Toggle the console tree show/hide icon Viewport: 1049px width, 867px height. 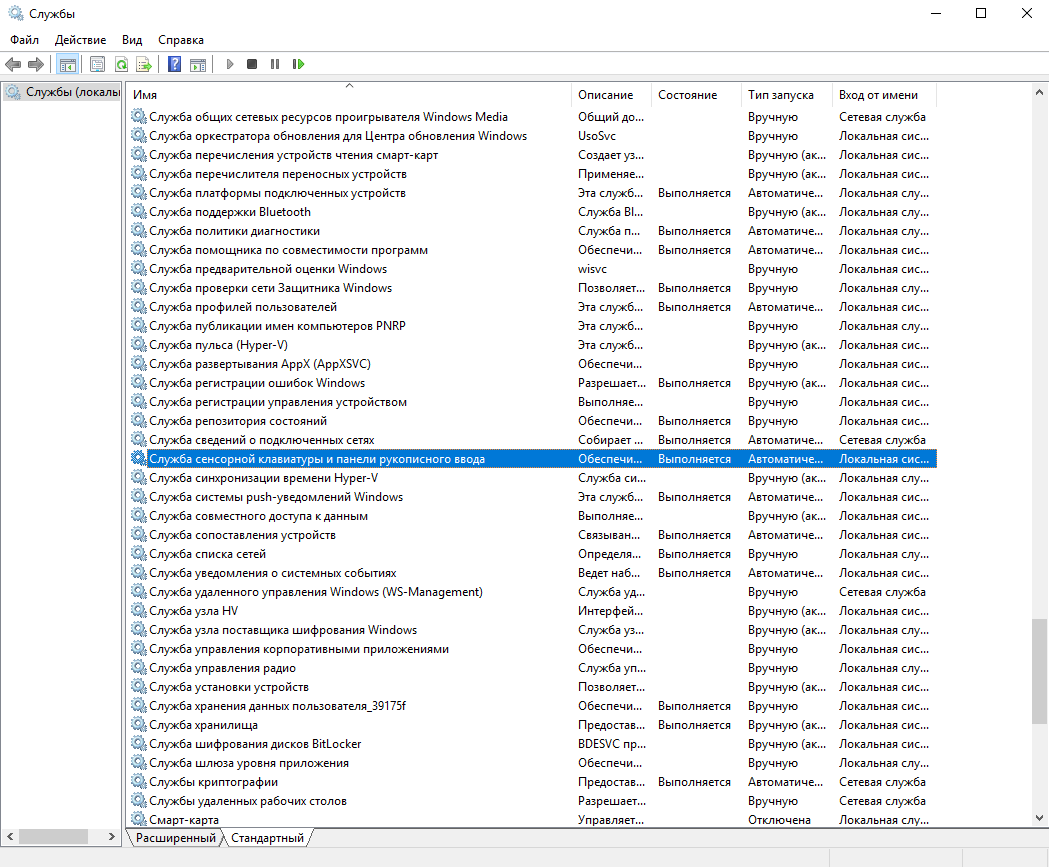pos(68,64)
